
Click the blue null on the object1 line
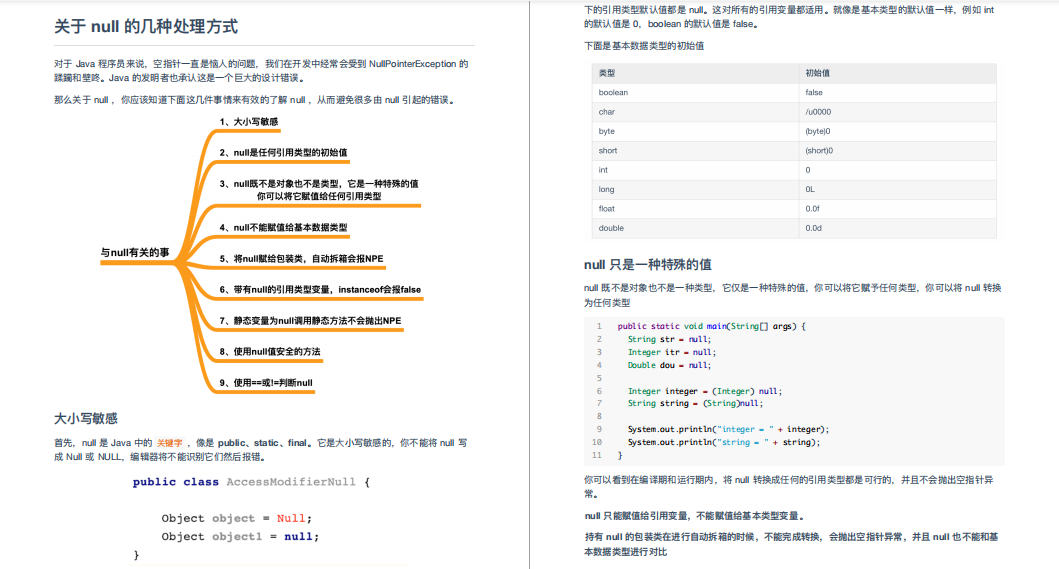pos(298,537)
